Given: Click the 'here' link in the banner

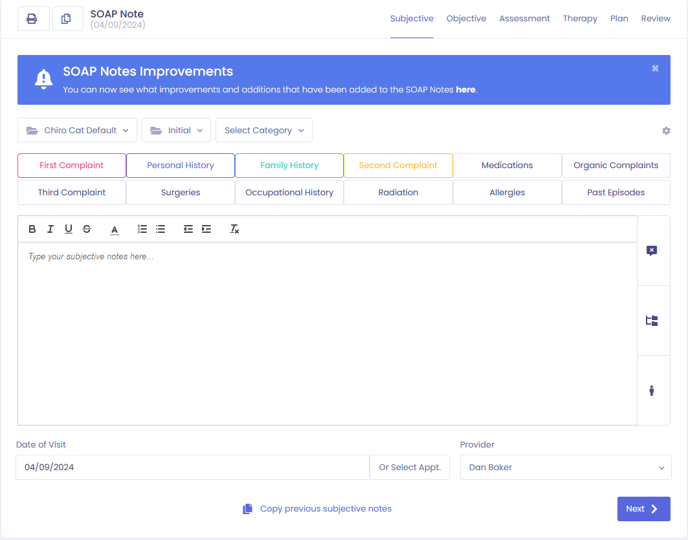Looking at the screenshot, I should coord(466,90).
